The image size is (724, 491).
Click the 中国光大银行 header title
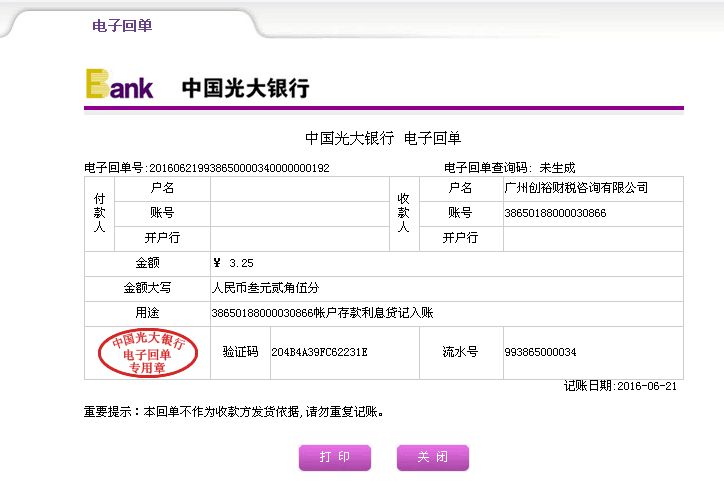pyautogui.click(x=245, y=88)
